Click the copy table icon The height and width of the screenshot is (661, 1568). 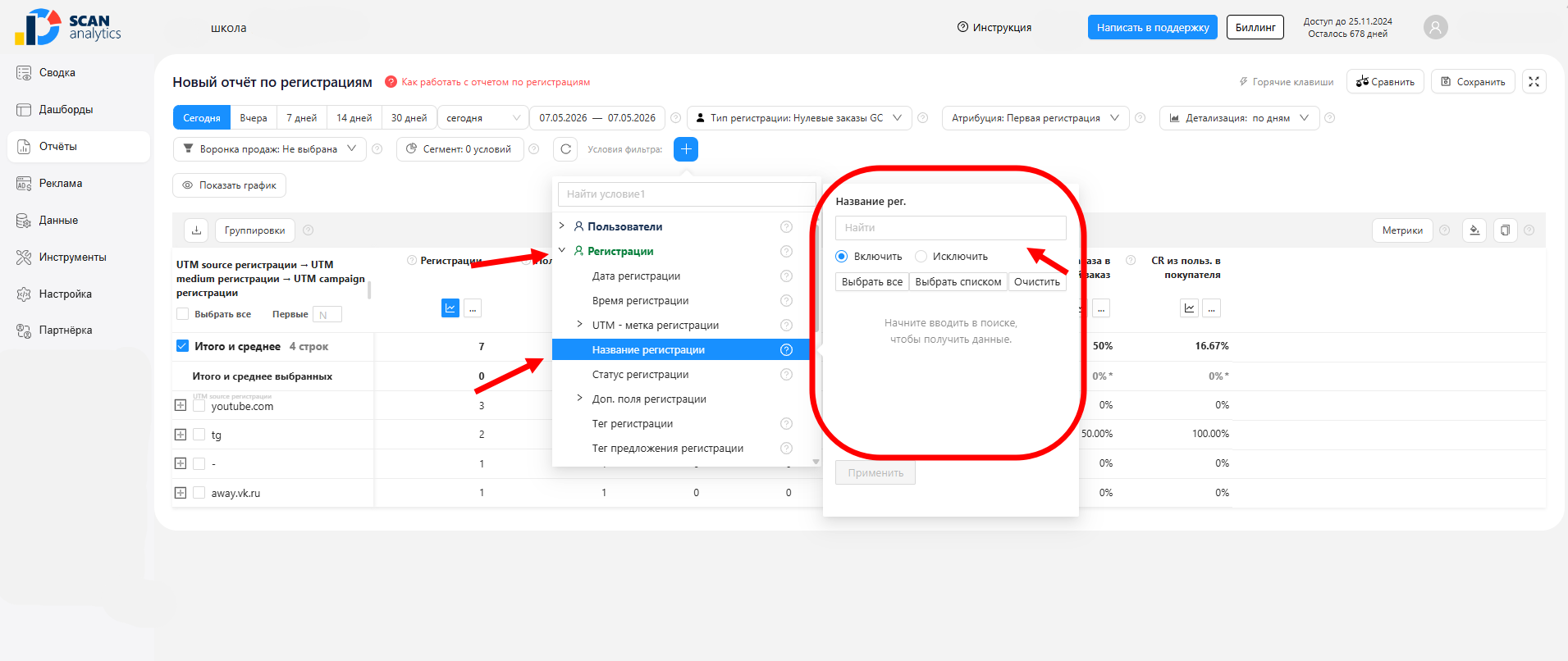(x=1505, y=230)
